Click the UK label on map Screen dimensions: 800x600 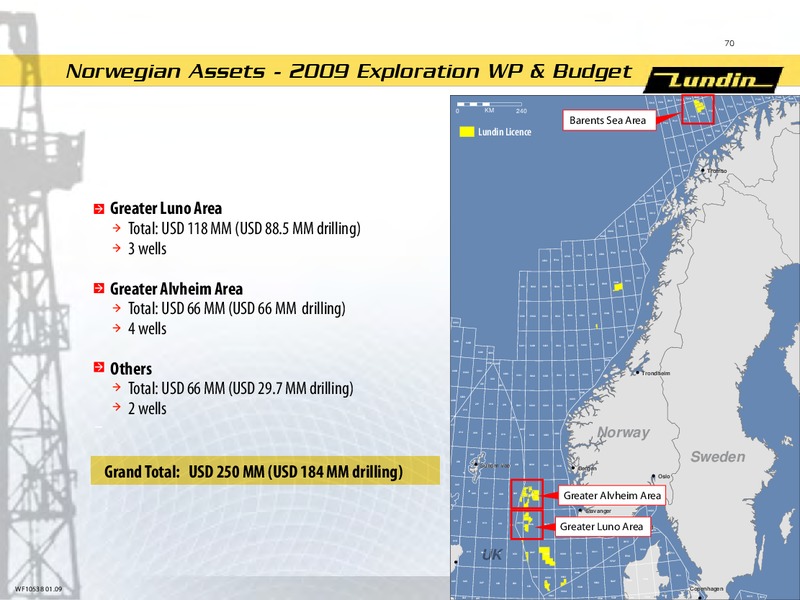tap(492, 555)
